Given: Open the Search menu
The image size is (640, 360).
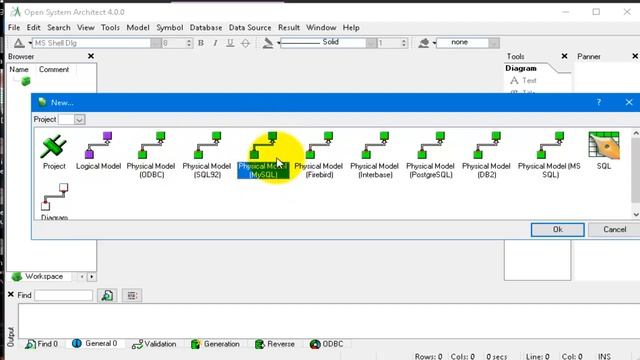Looking at the screenshot, I should [x=59, y=28].
